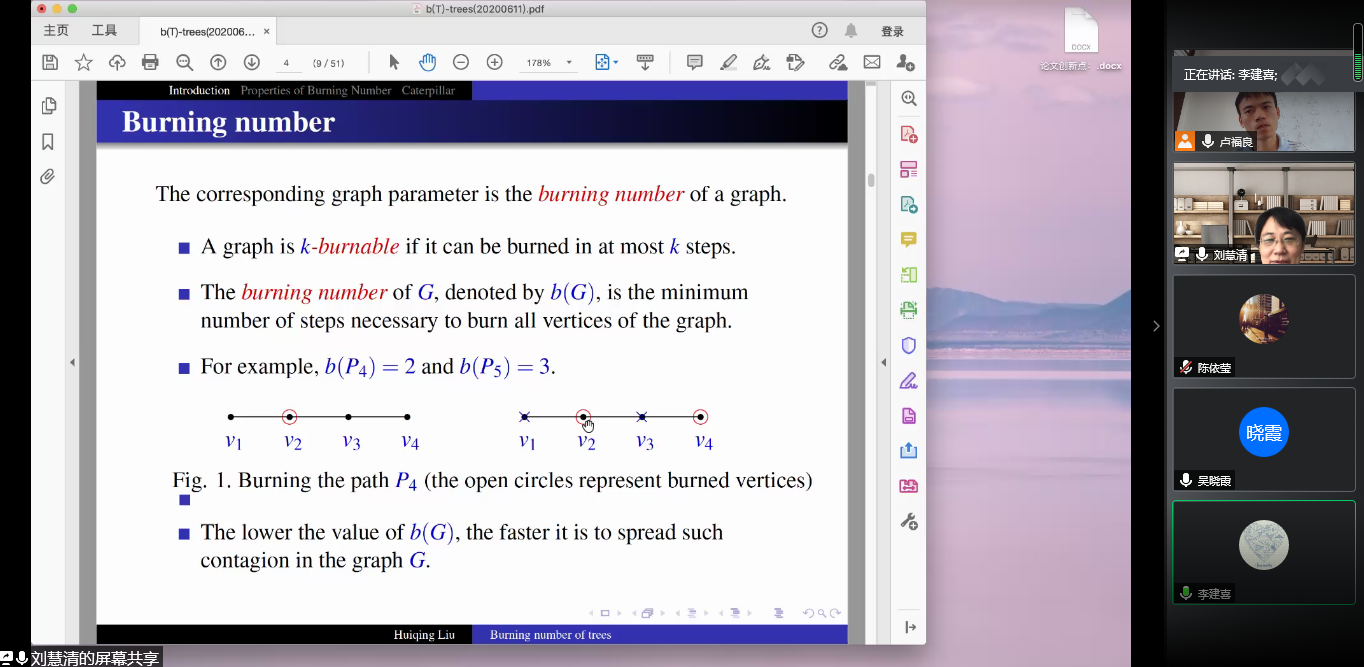Open the Protect shield tool

[908, 346]
